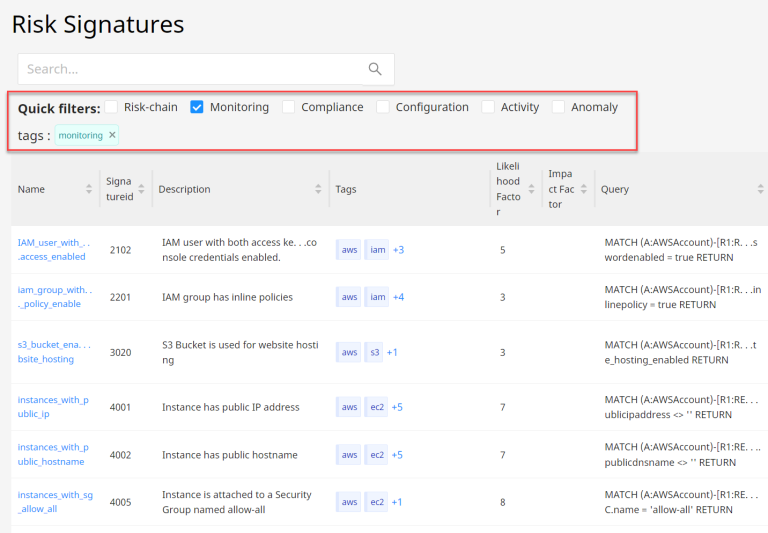Show +5 more tags for signature 4001

[x=397, y=407]
